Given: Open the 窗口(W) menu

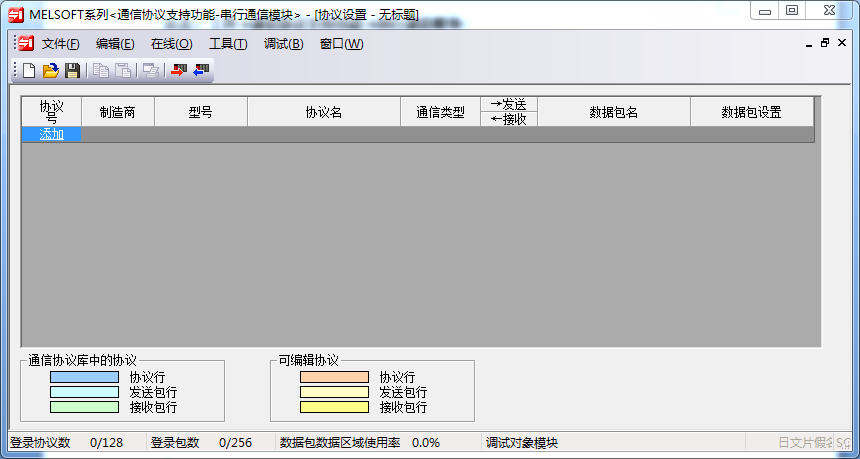Looking at the screenshot, I should (341, 44).
